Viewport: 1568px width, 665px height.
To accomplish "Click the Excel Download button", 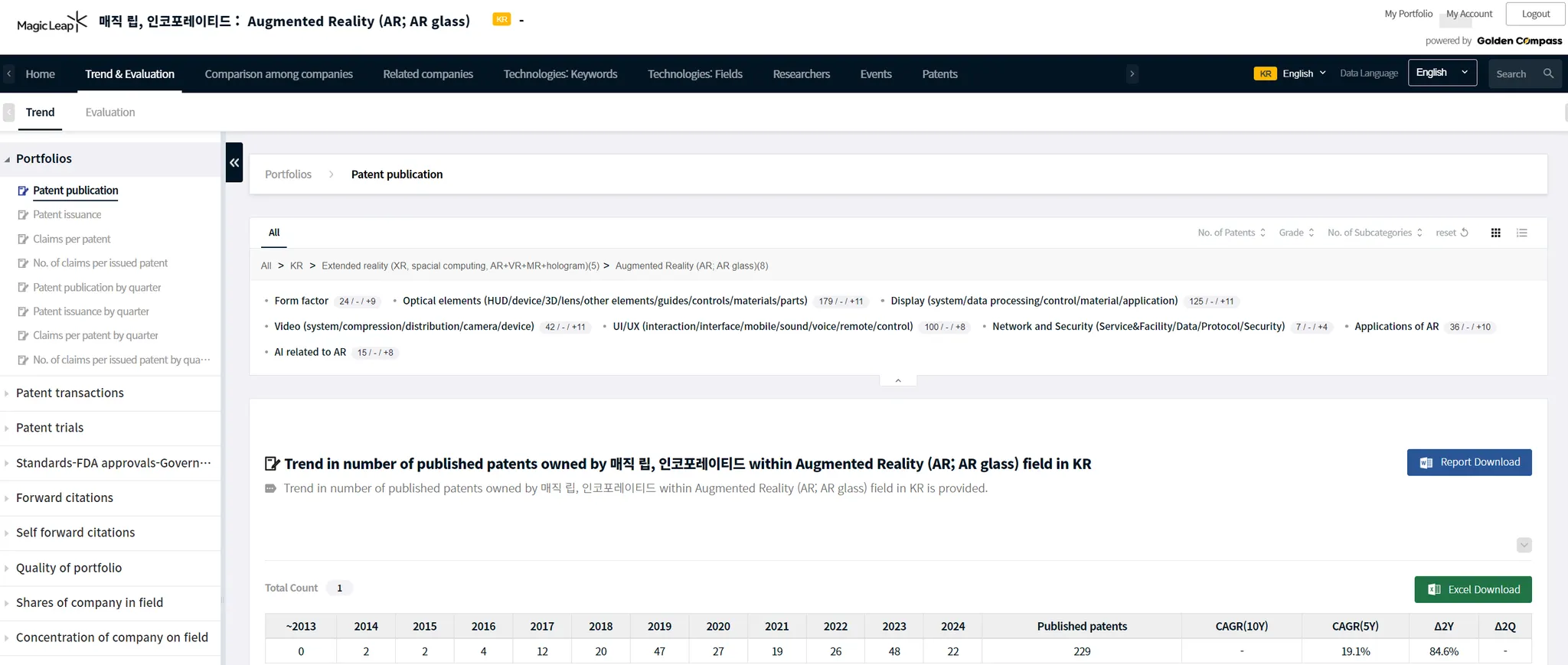I will pyautogui.click(x=1473, y=589).
